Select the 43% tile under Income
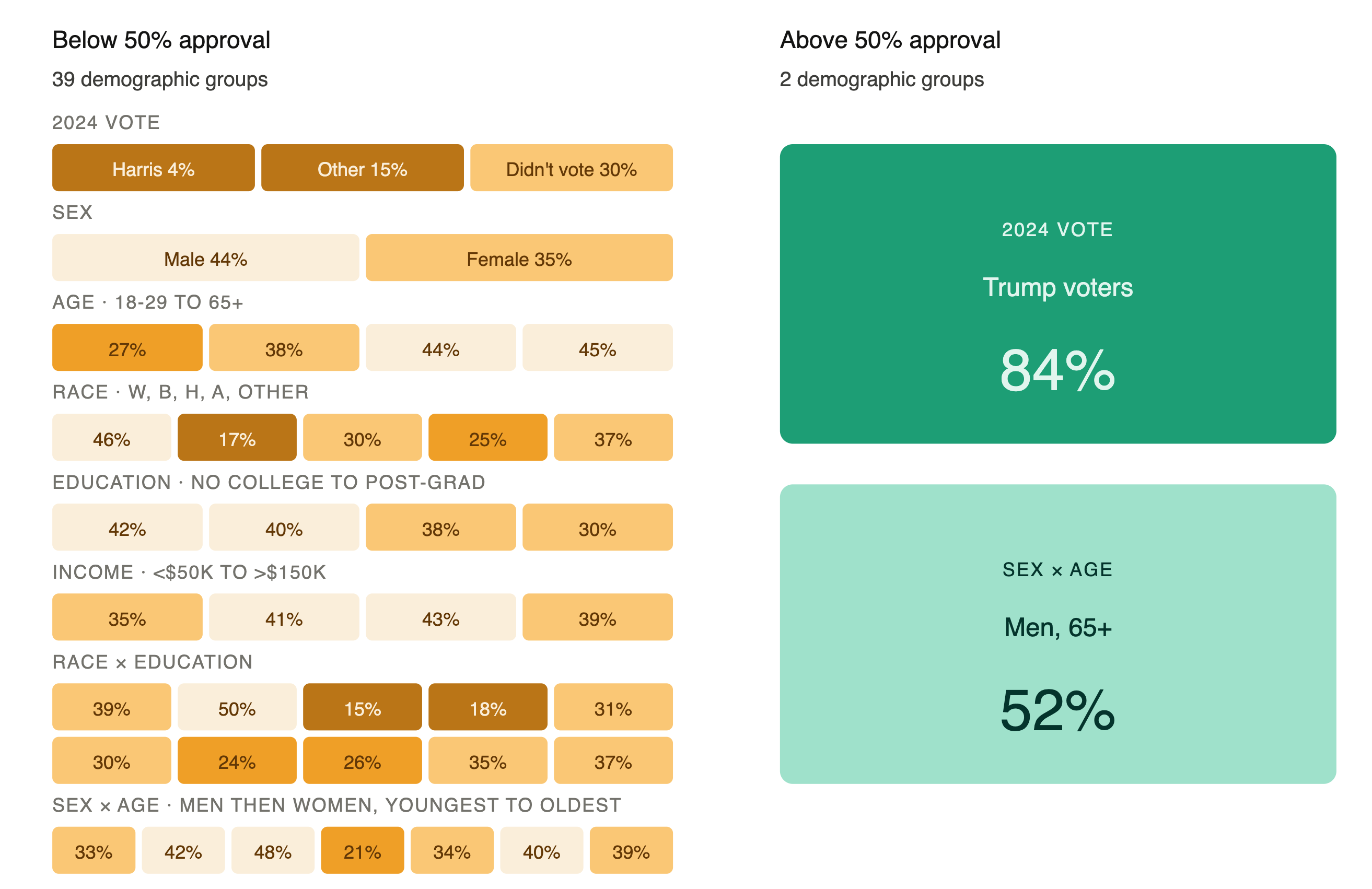This screenshot has height=889, width=1372. (440, 617)
